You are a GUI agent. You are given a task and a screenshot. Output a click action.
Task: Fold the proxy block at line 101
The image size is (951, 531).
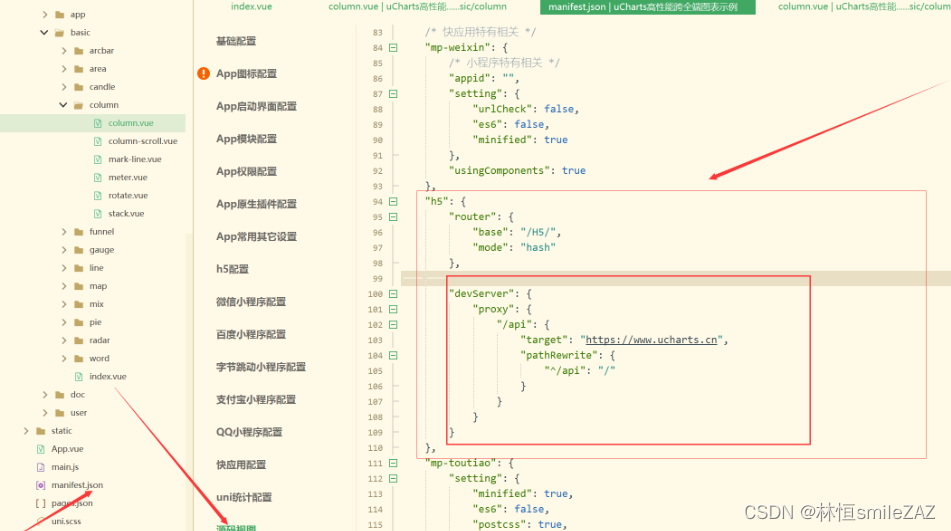(x=393, y=309)
